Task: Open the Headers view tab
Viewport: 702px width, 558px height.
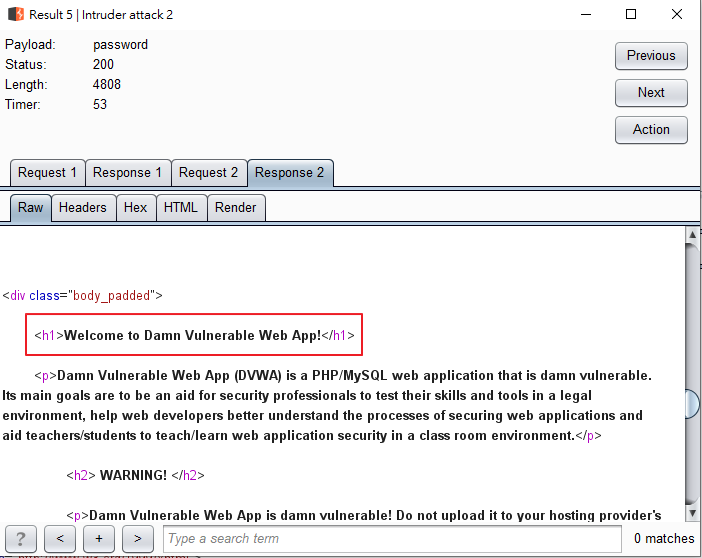Action: point(83,208)
